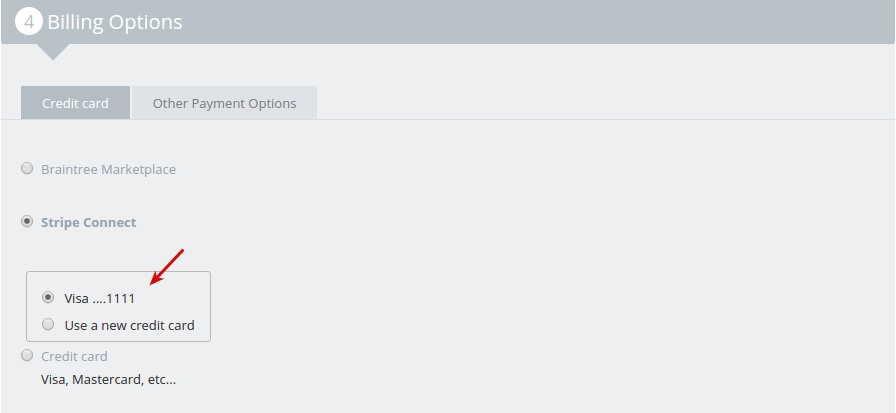Select the Braintree Marketplace radio button

tap(27, 169)
